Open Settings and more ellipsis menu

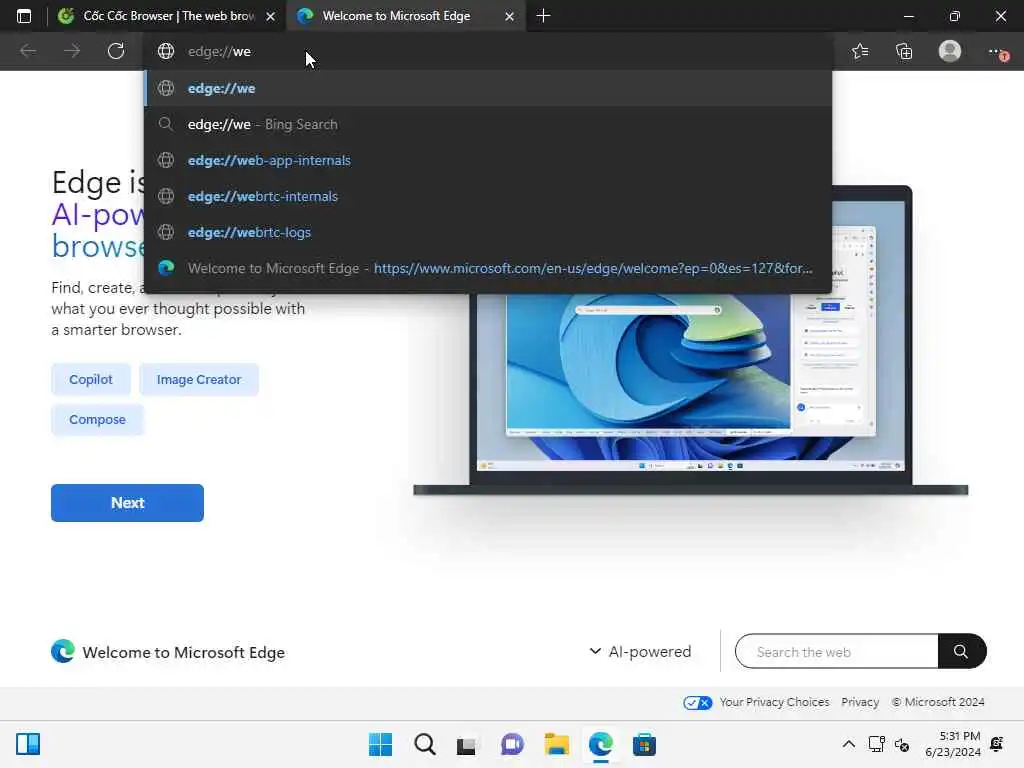[997, 52]
